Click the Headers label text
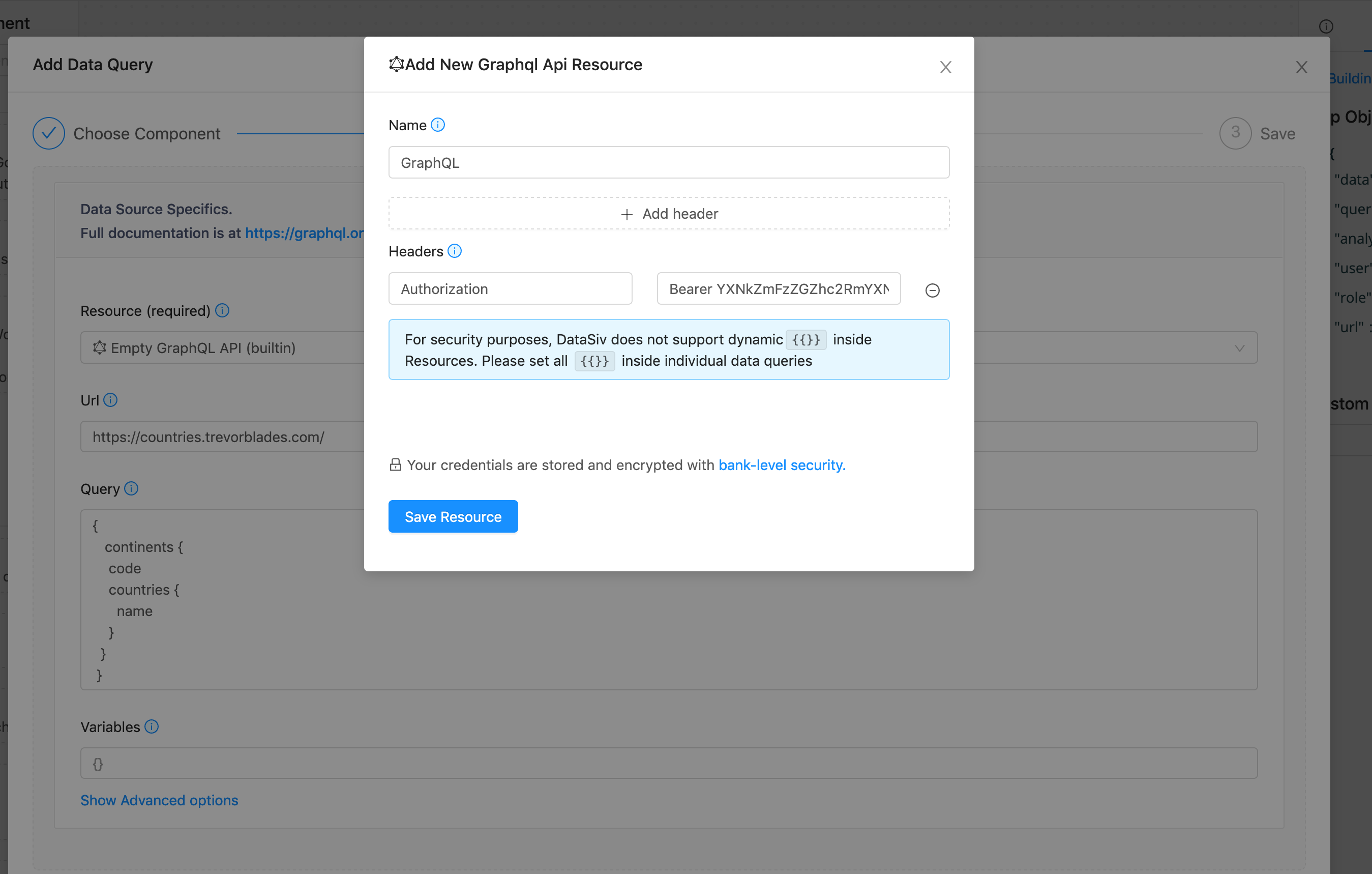Viewport: 1372px width, 874px height. tap(416, 251)
